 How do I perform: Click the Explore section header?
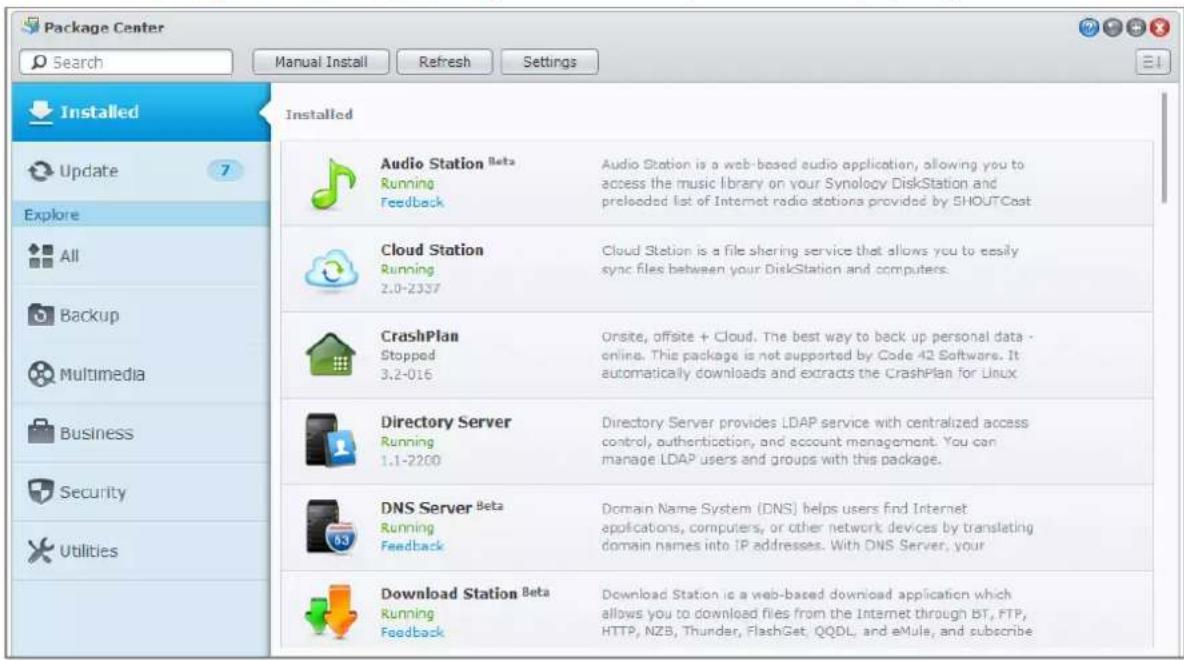point(140,214)
